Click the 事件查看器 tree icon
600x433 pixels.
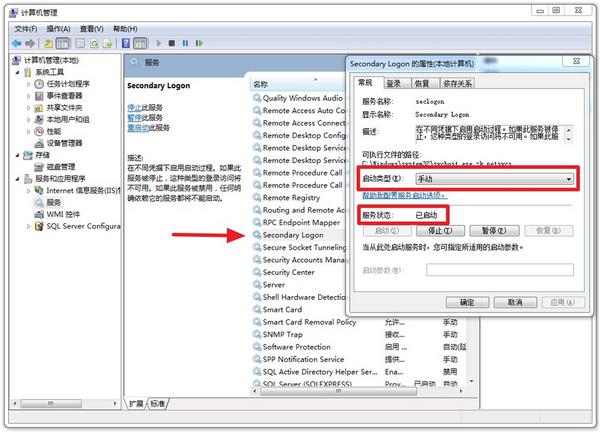[39, 96]
